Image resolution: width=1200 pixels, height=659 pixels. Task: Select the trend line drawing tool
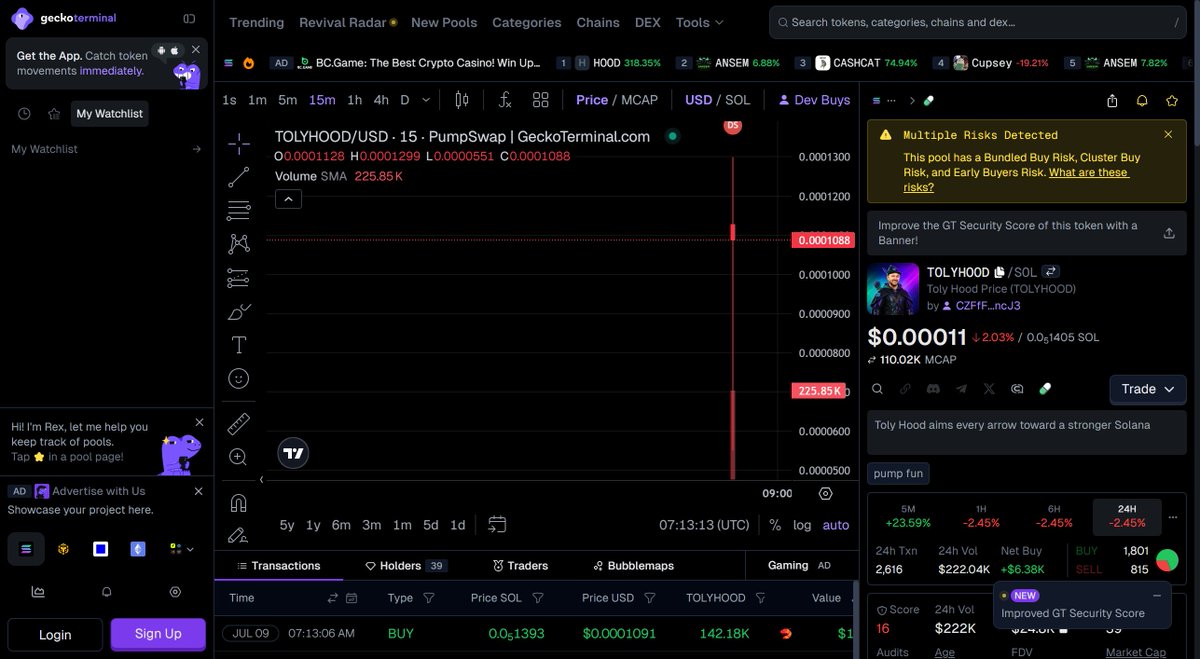[x=238, y=177]
